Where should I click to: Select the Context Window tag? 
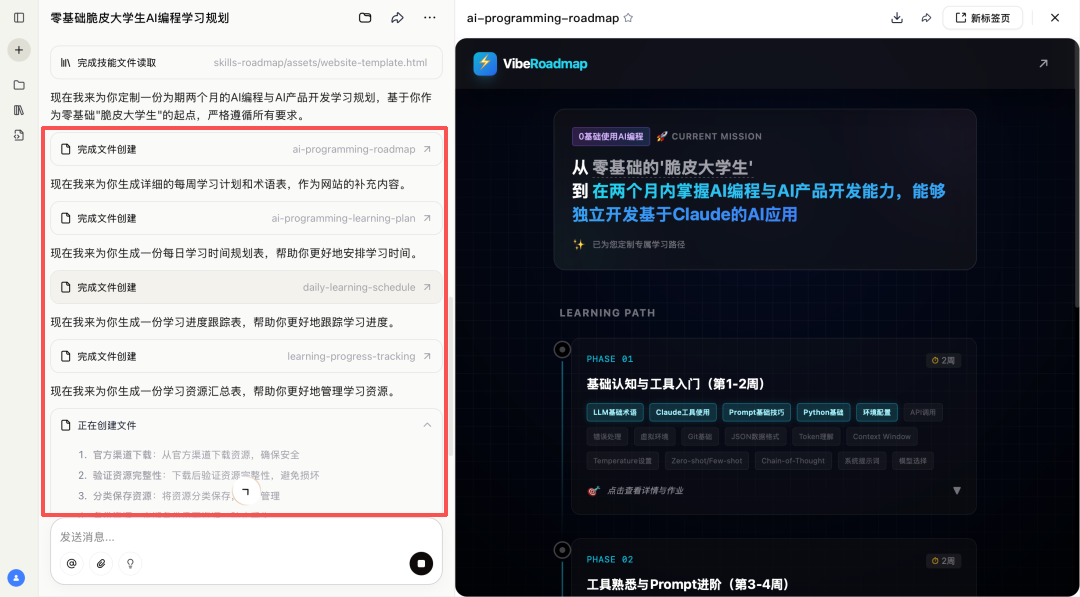[882, 437]
